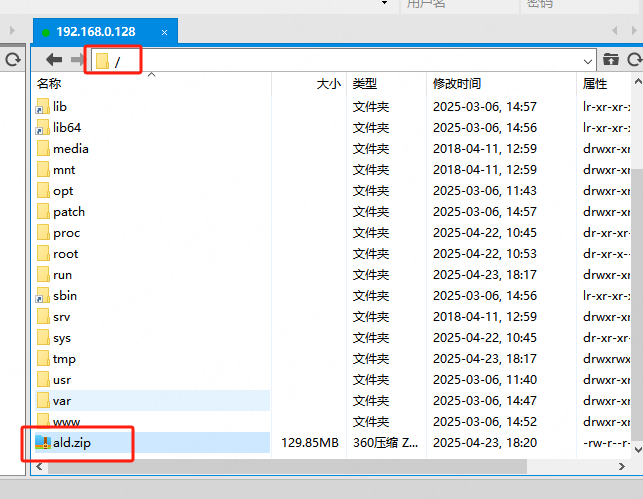This screenshot has height=499, width=643.
Task: Click the vertical scrollbar thumb
Action: 637,305
